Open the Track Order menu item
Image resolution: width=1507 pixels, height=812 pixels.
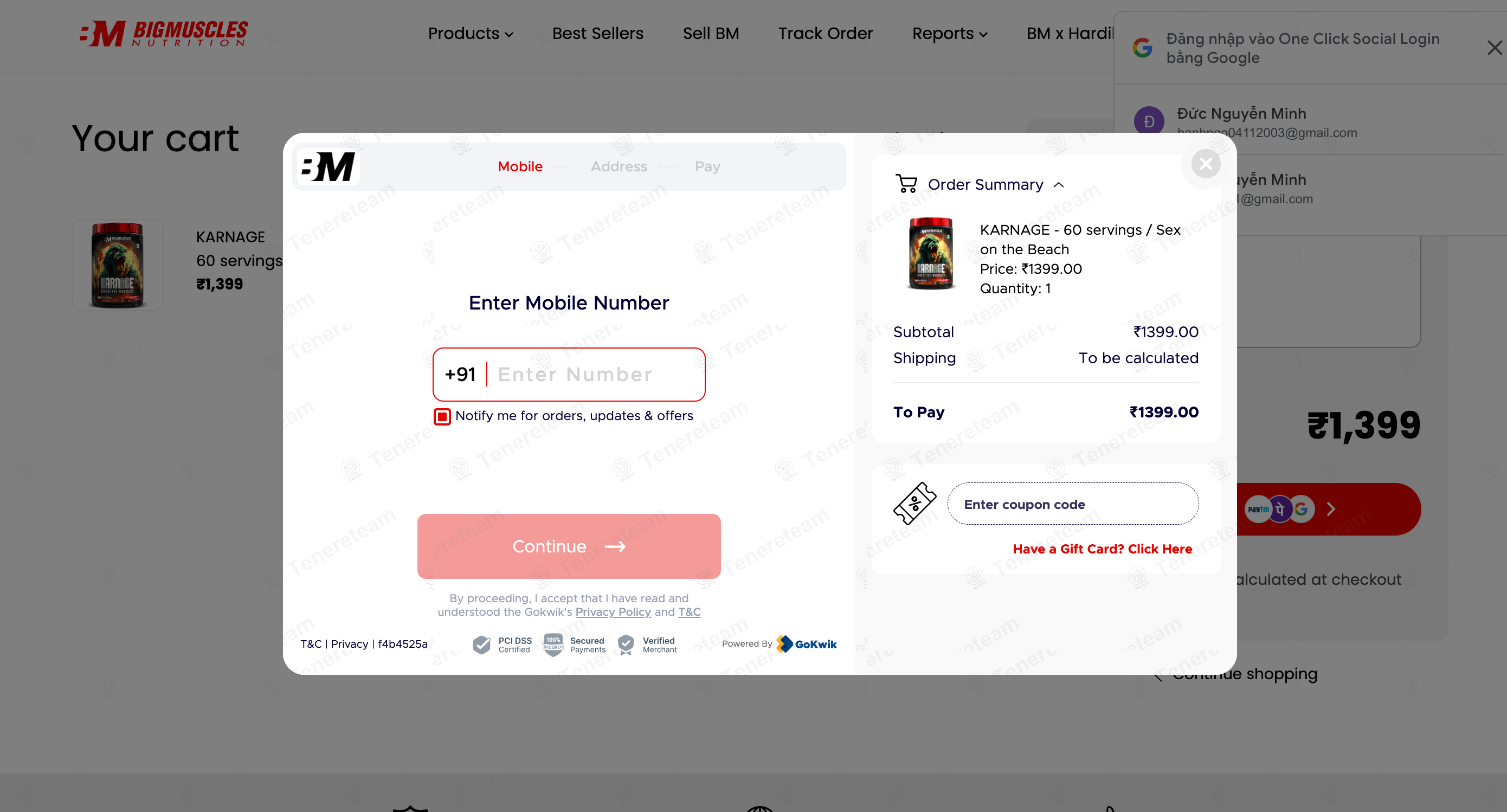pos(825,34)
